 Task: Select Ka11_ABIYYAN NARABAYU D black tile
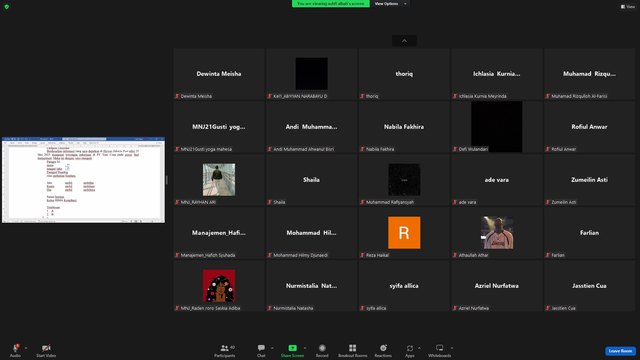click(x=311, y=74)
